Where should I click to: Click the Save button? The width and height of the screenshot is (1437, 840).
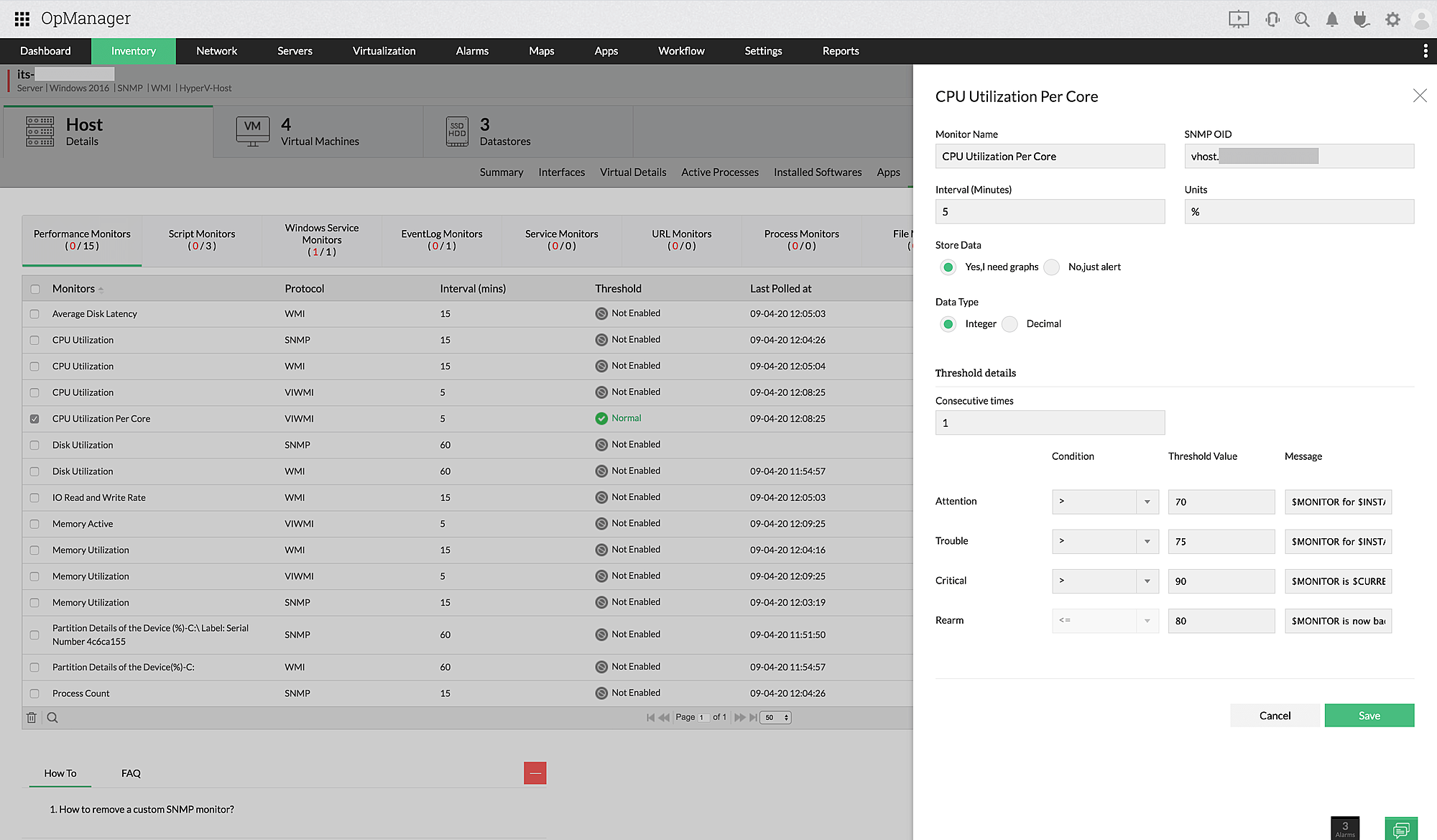tap(1370, 715)
